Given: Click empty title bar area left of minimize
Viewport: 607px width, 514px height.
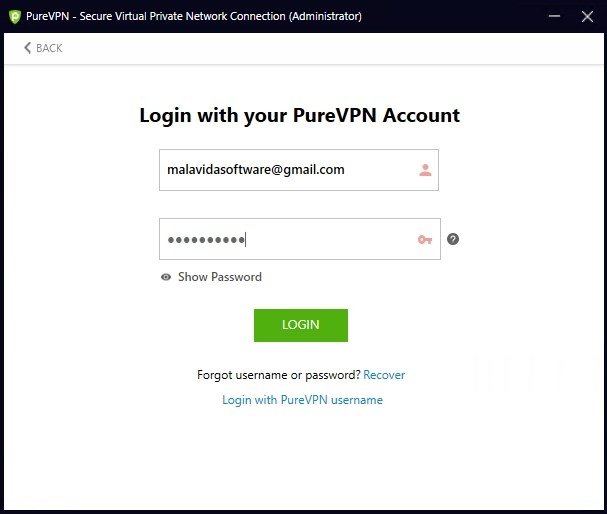Looking at the screenshot, I should pyautogui.click(x=453, y=16).
